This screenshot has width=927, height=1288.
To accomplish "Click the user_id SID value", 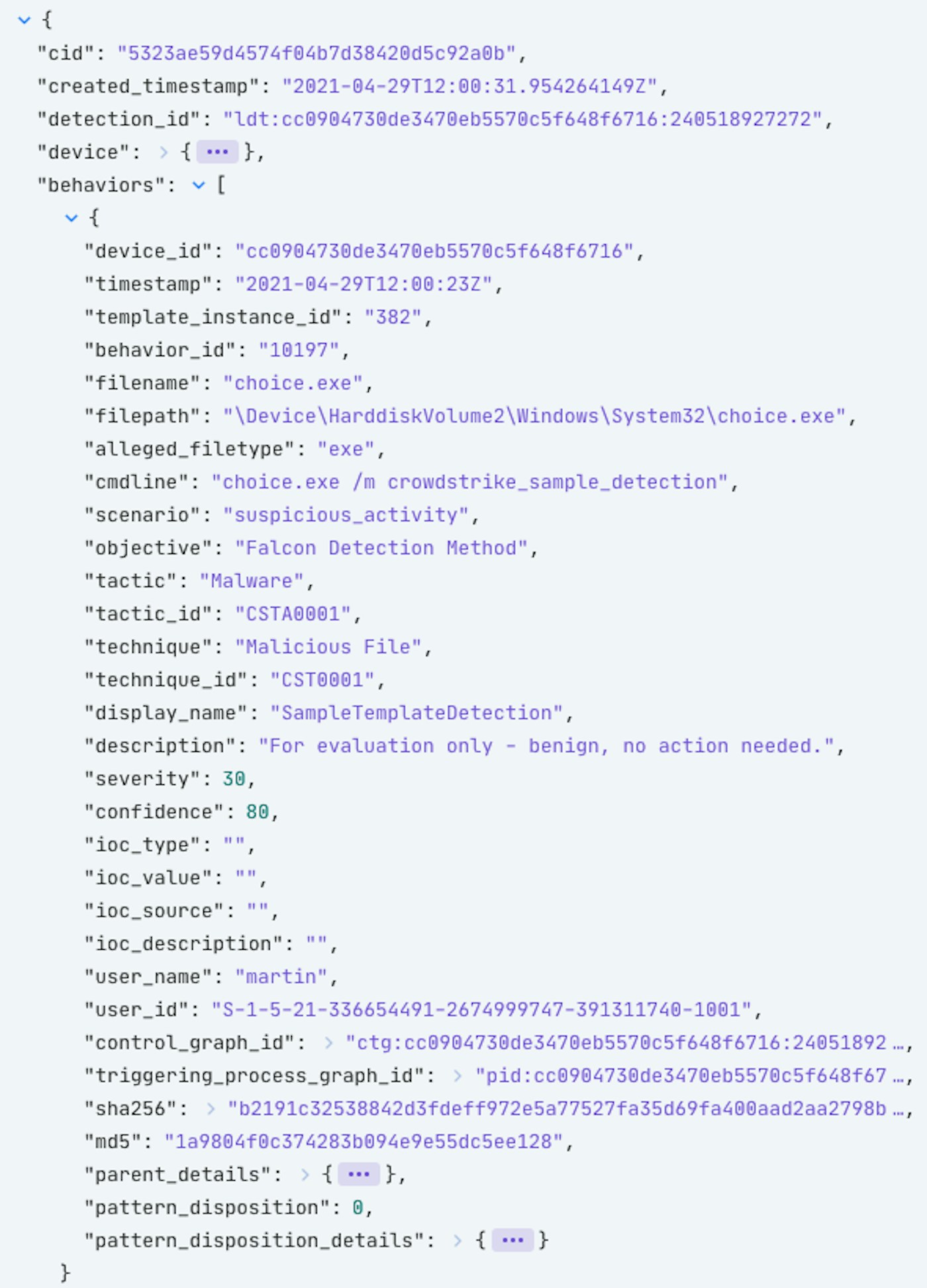I will [x=481, y=1010].
